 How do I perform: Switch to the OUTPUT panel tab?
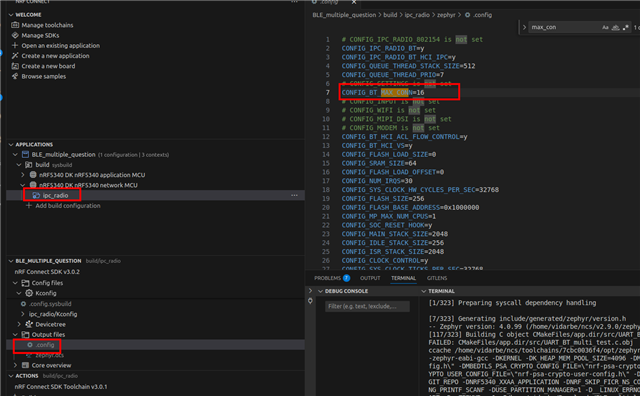[x=370, y=278]
